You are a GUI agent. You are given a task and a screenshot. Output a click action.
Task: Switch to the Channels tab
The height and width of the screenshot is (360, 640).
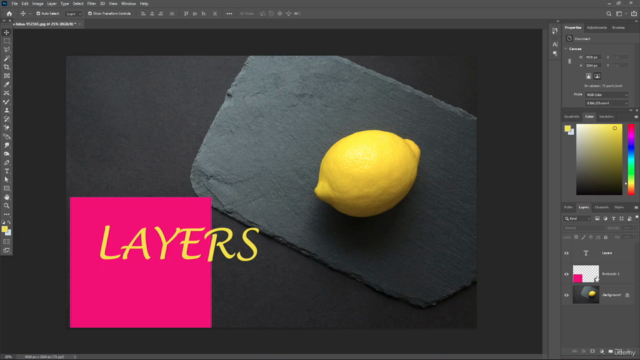[x=601, y=207]
